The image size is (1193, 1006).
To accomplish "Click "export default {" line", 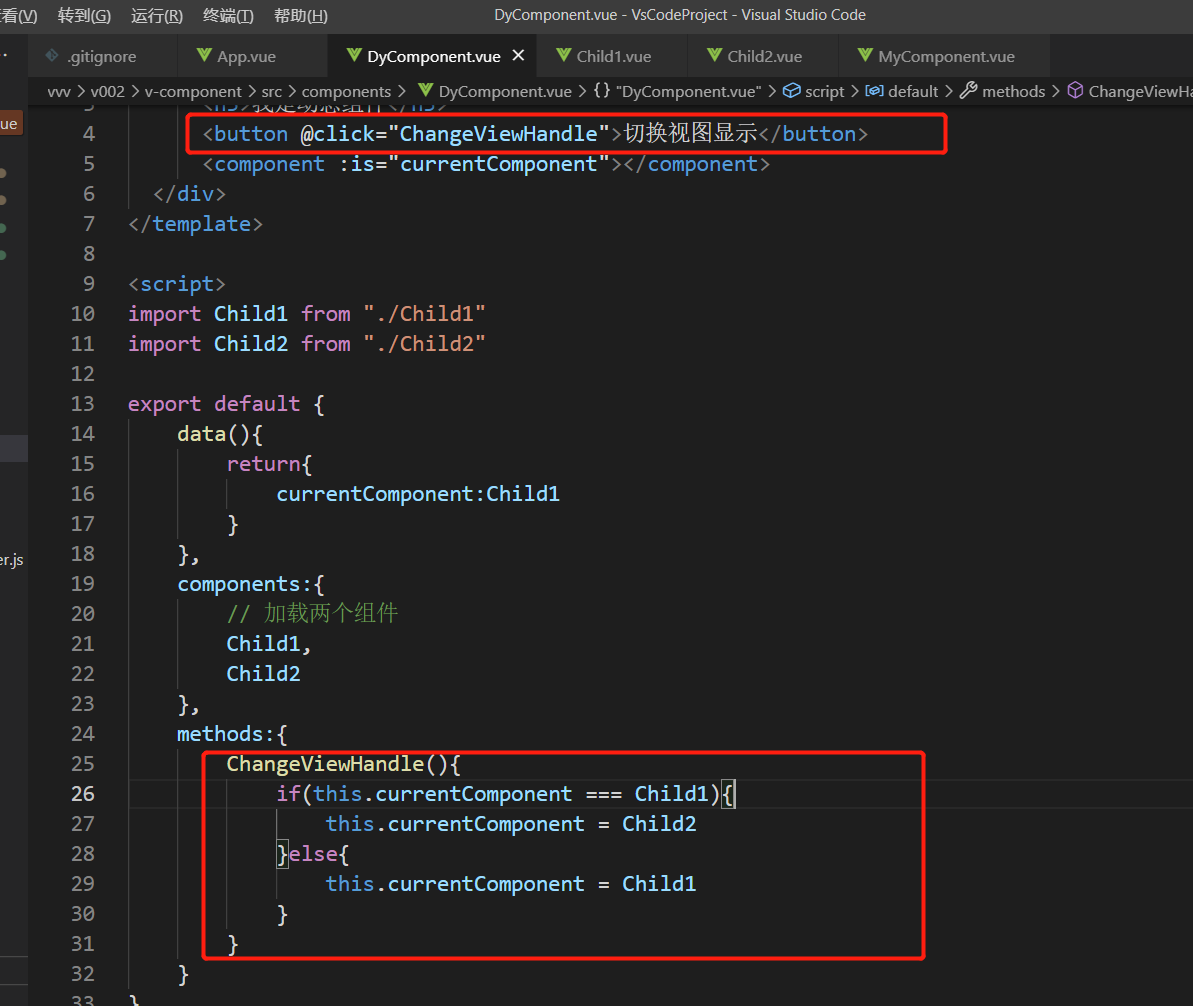I will click(226, 404).
